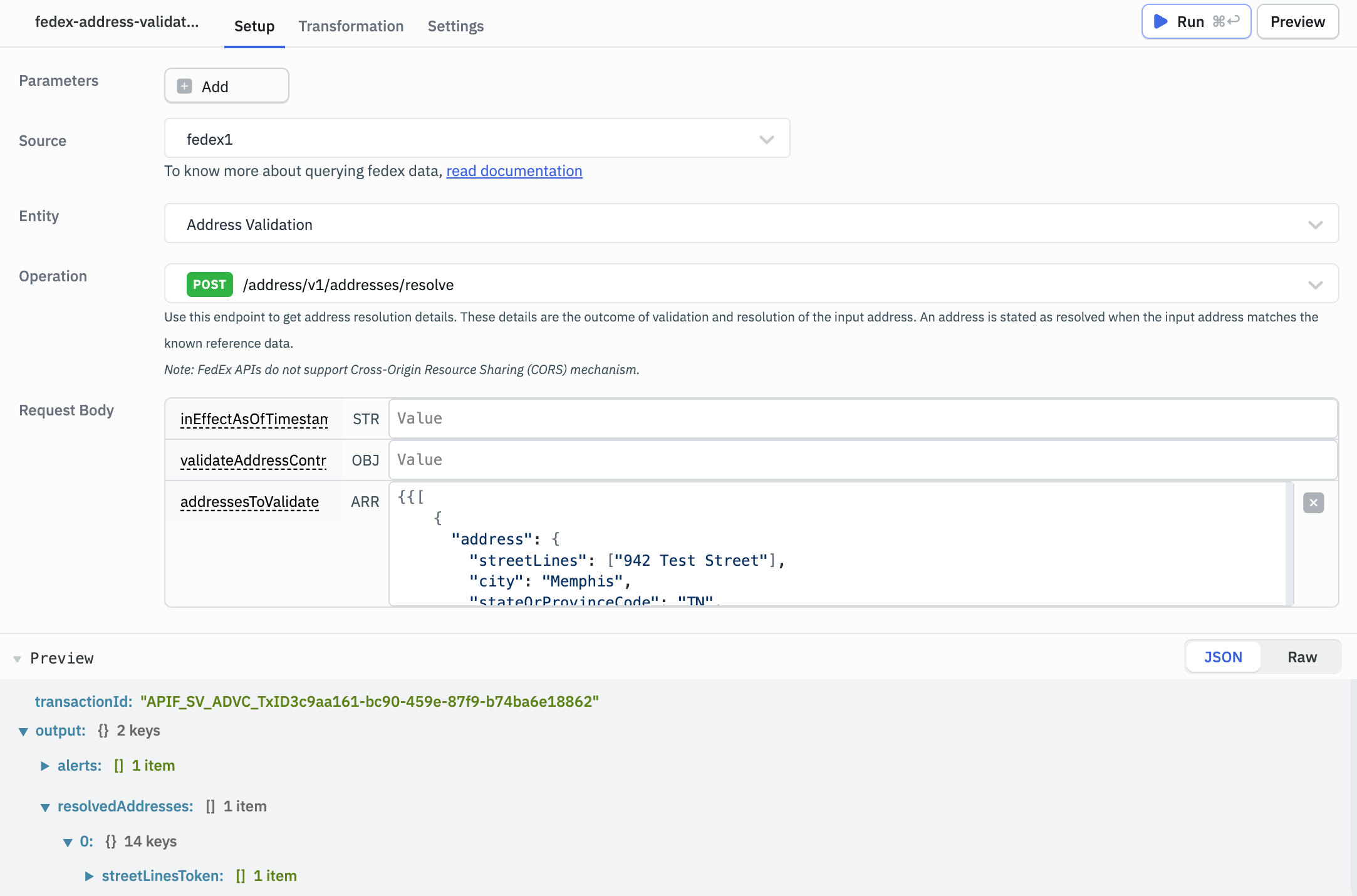Collapse resolvedAddresses tree node
The width and height of the screenshot is (1357, 896).
point(45,807)
